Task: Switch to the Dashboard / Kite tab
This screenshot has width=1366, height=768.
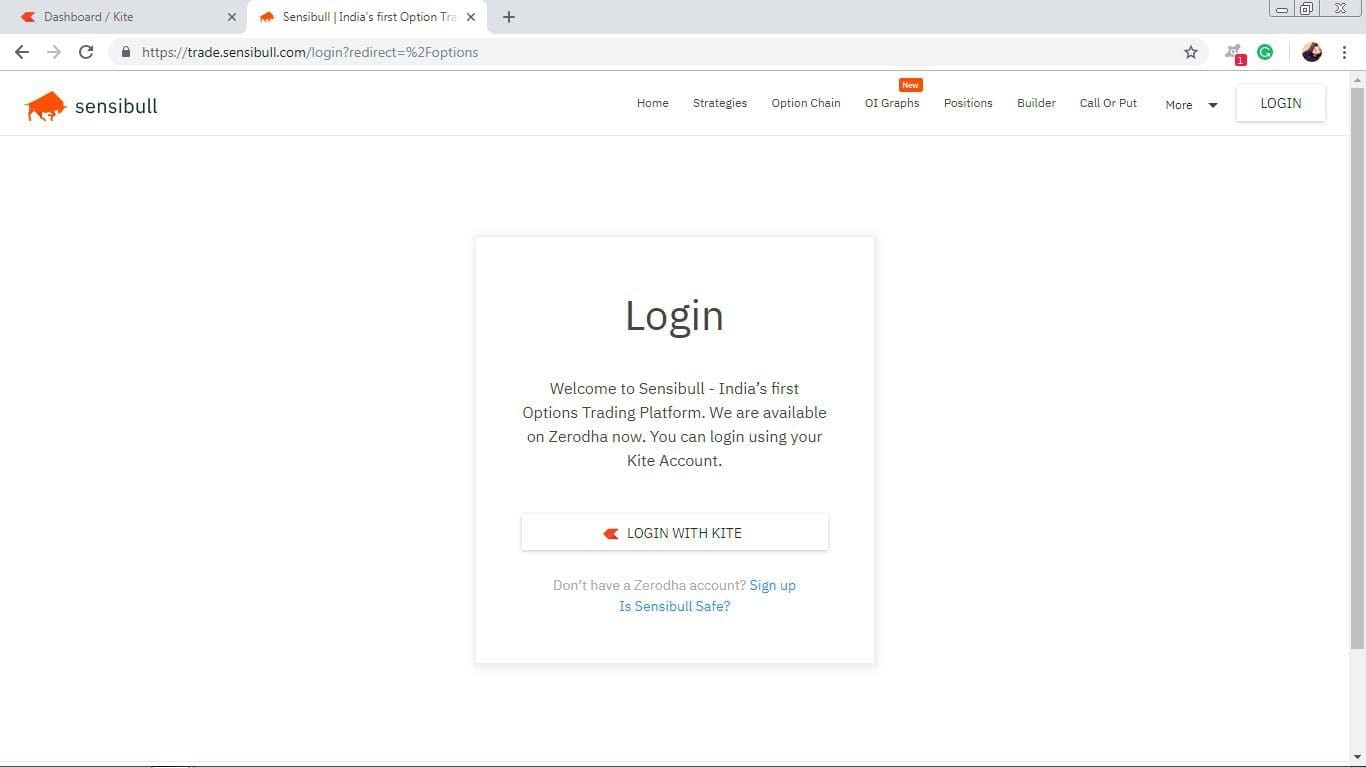Action: tap(129, 17)
